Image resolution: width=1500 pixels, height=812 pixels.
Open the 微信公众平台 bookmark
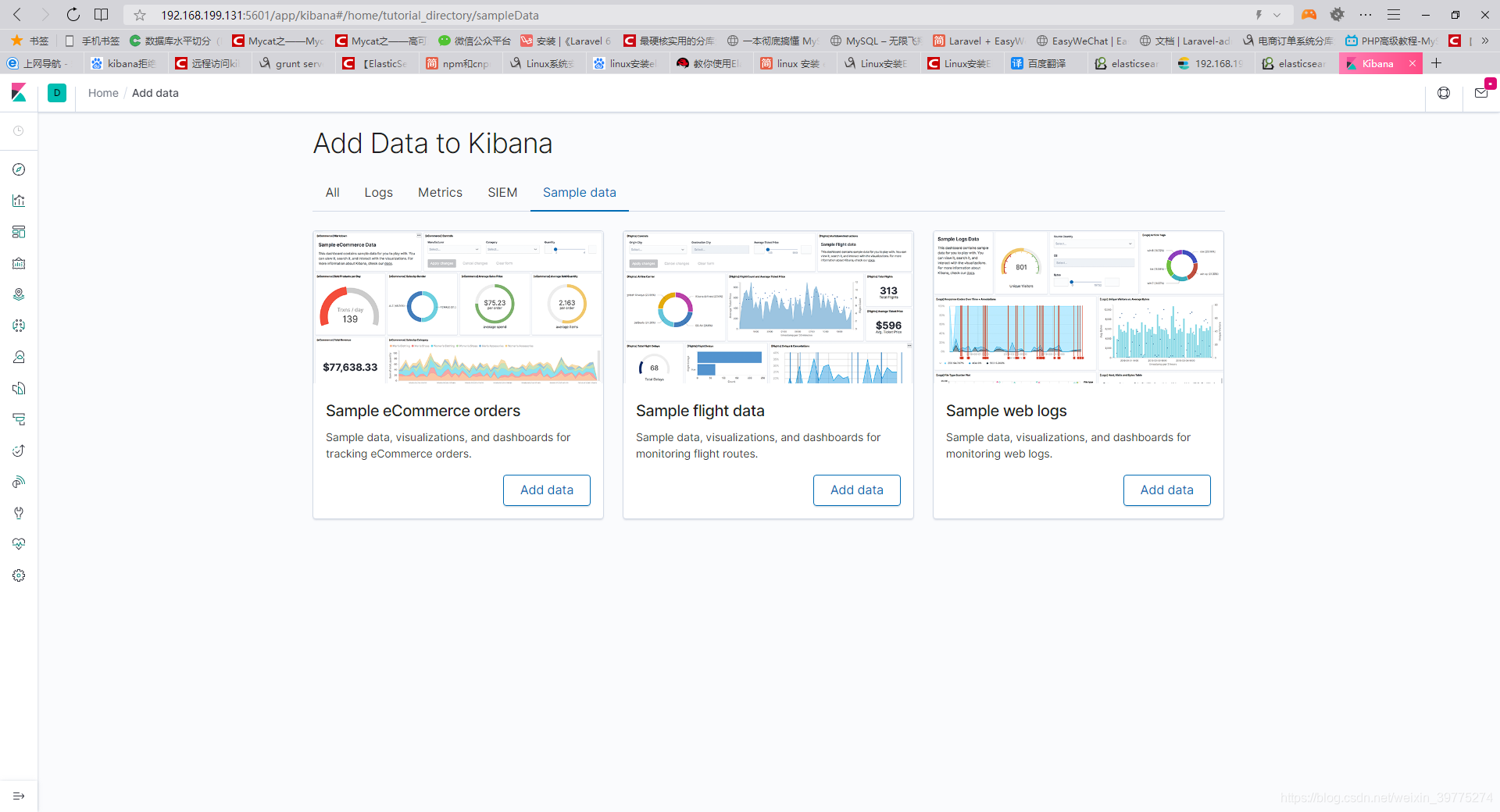[x=474, y=41]
